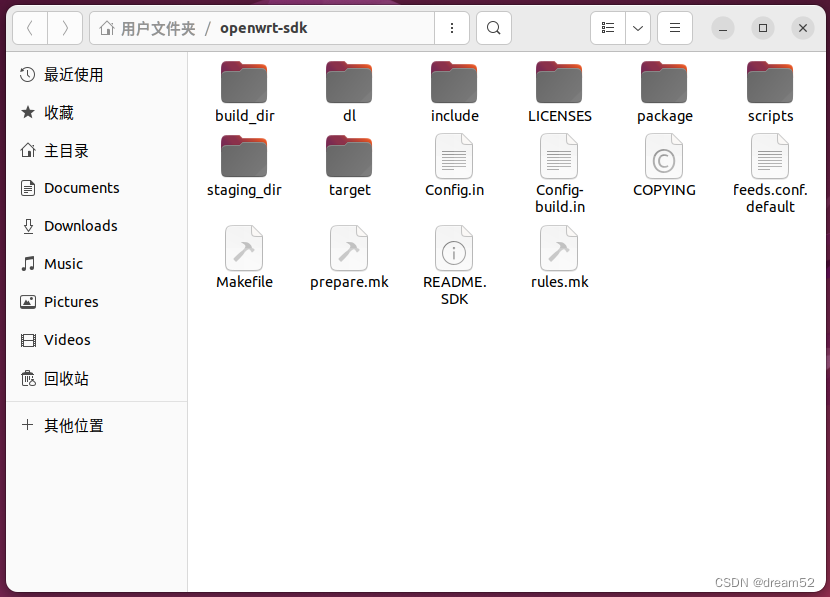Select the scripts folder icon
Screen dimensions: 830x597
coord(770,82)
